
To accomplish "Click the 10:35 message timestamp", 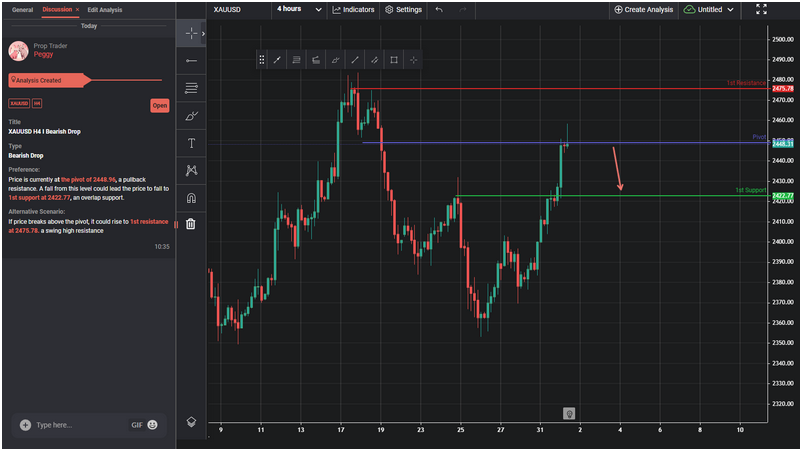I will coord(162,246).
